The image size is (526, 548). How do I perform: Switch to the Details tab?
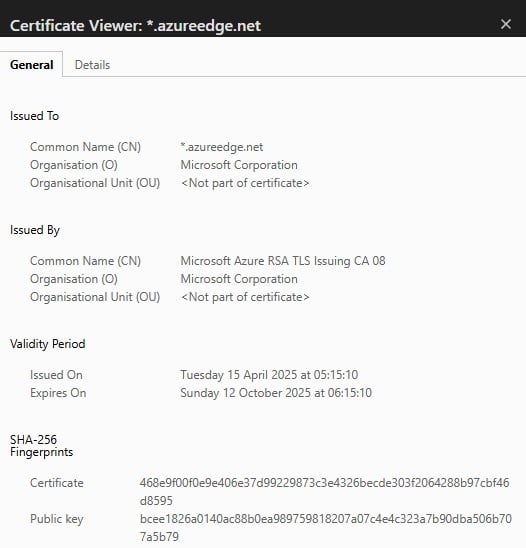92,65
